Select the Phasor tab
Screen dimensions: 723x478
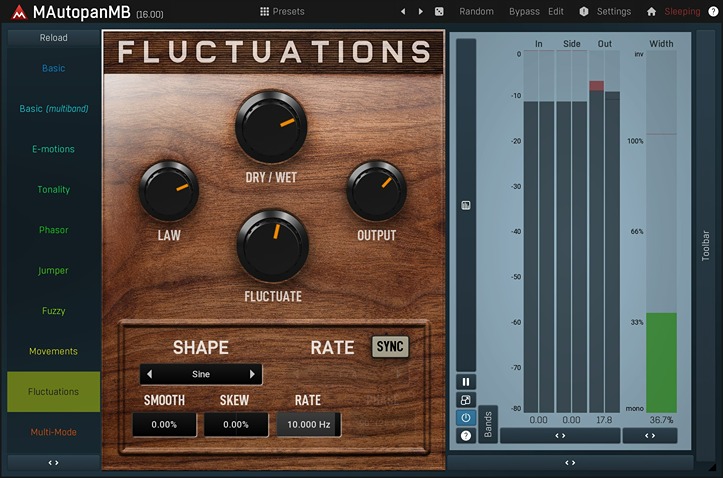coord(53,230)
